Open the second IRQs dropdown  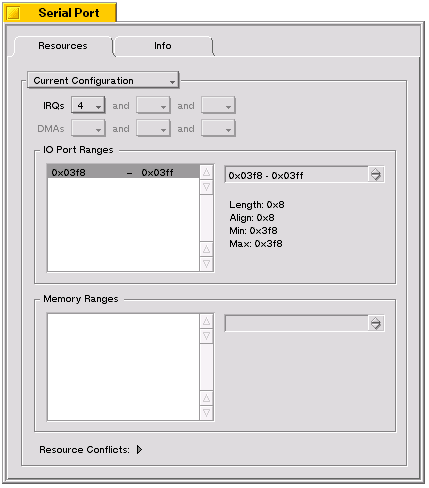(153, 106)
